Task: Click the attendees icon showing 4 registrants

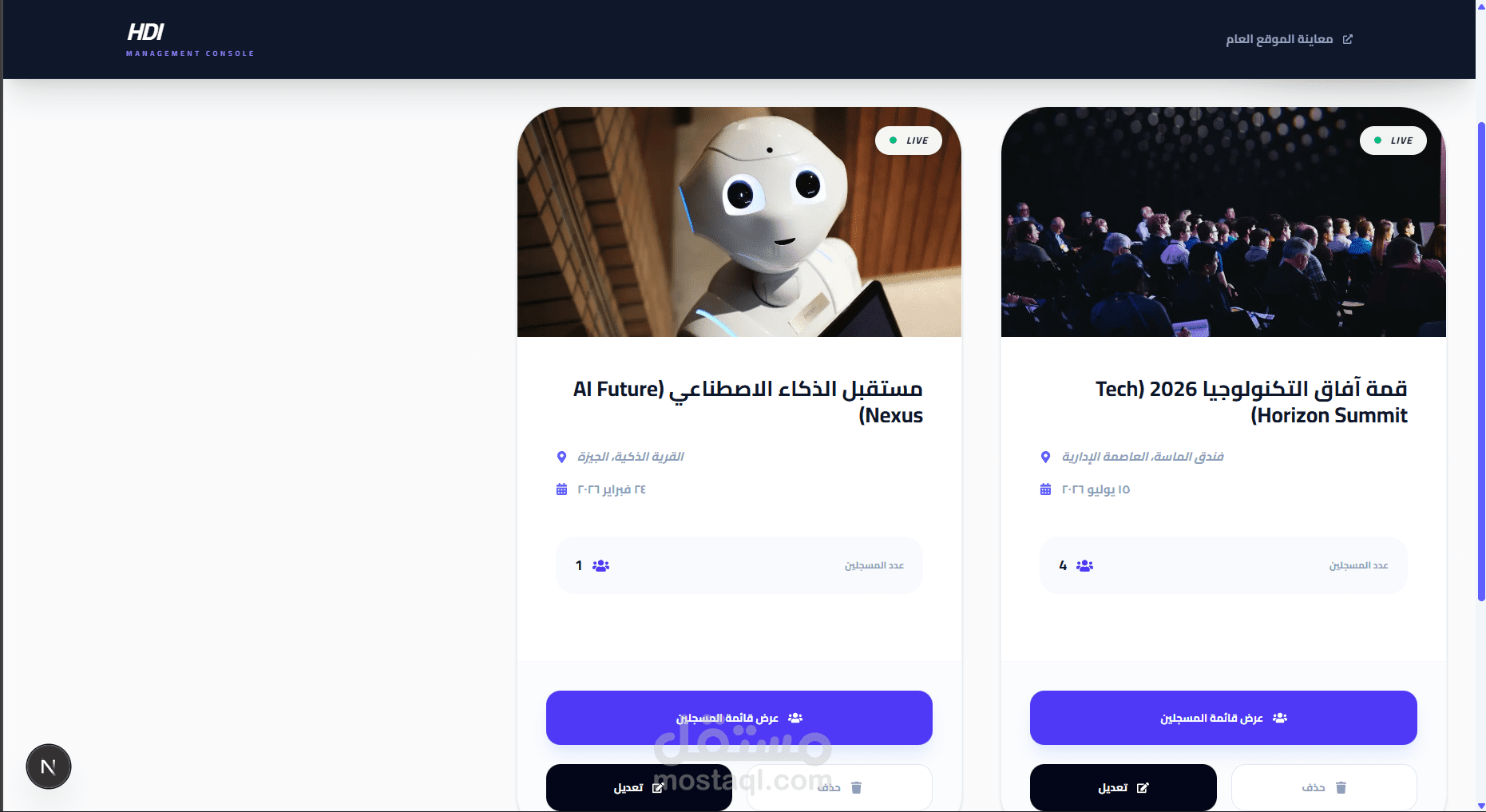Action: coord(1084,565)
